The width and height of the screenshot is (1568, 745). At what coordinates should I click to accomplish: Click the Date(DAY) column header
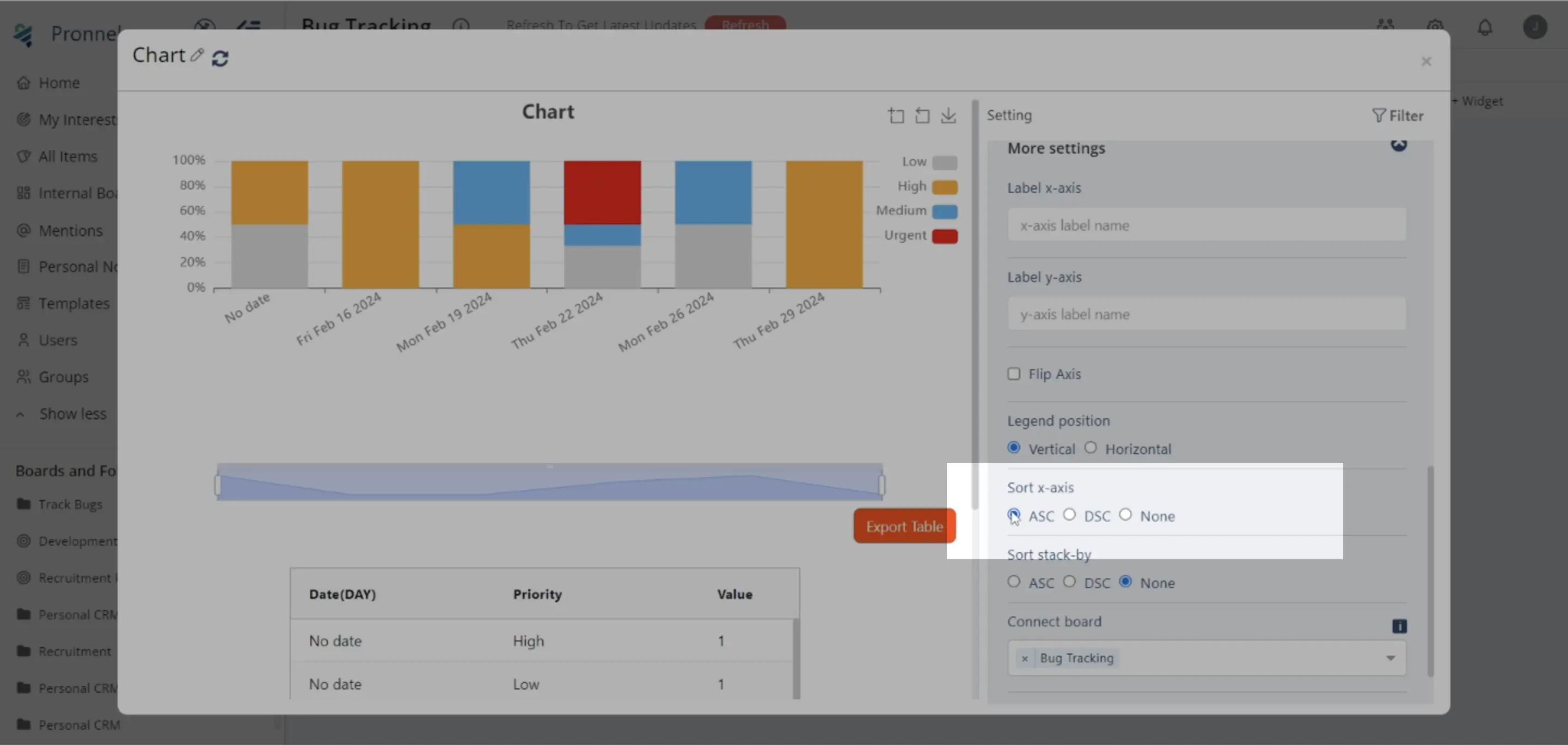(x=342, y=594)
